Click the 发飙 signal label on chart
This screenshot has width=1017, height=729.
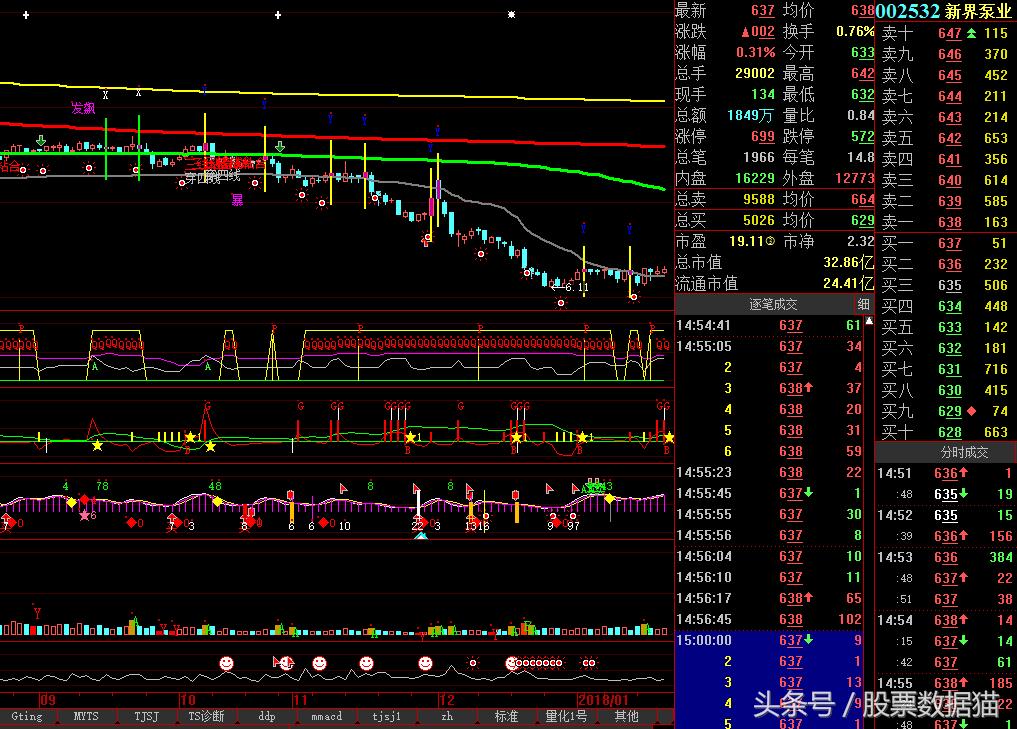click(x=83, y=108)
